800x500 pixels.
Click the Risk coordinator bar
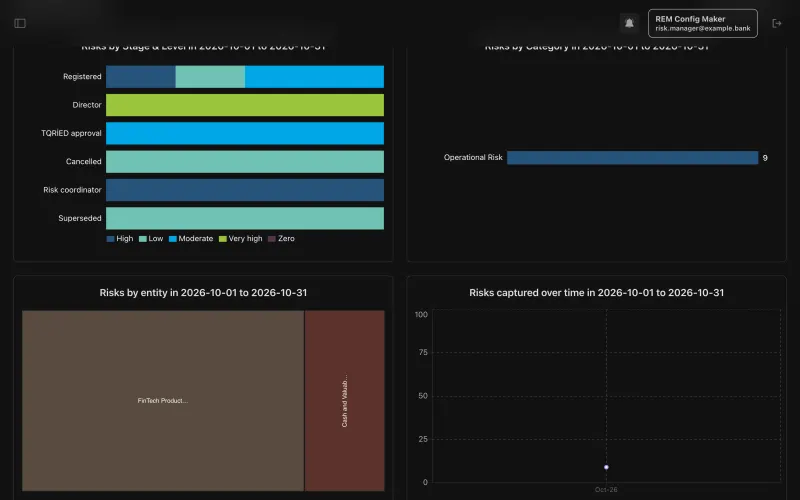coord(245,190)
